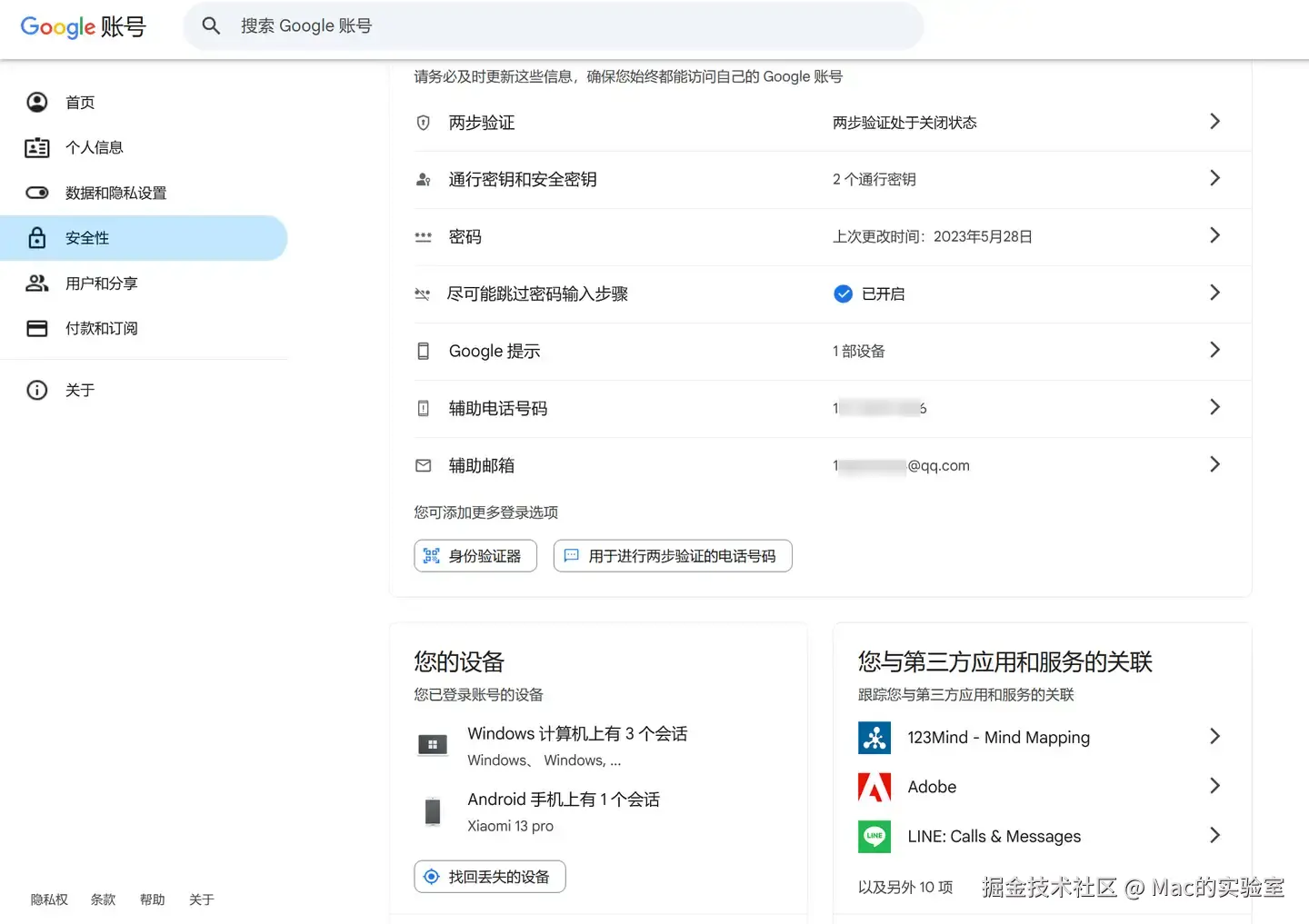
Task: Click the 123Mind app icon
Action: [x=874, y=738]
